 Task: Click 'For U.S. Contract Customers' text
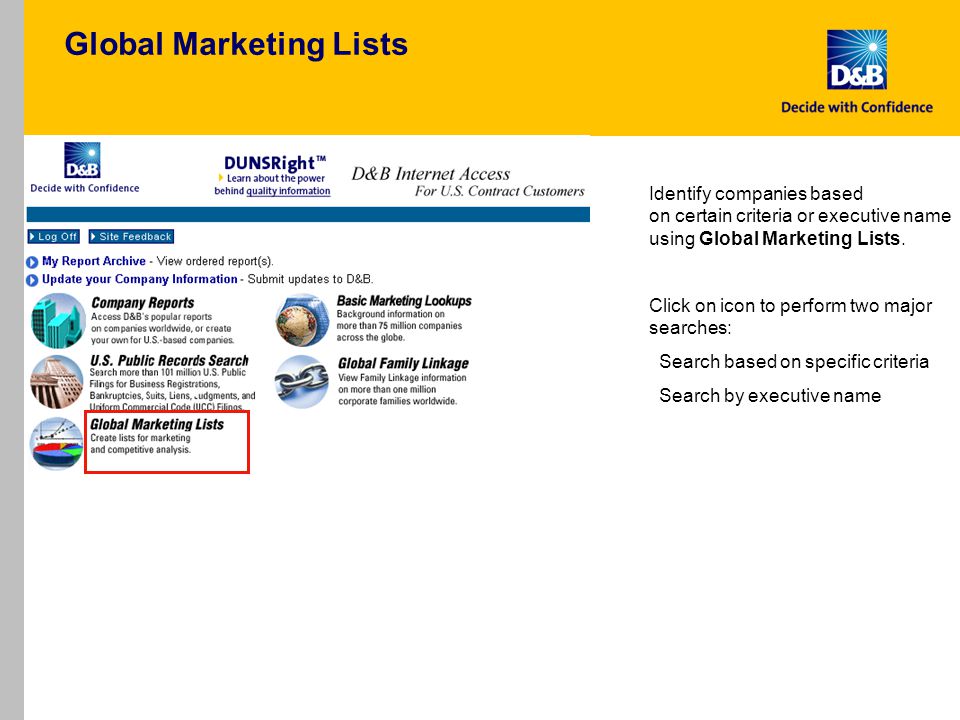click(500, 191)
